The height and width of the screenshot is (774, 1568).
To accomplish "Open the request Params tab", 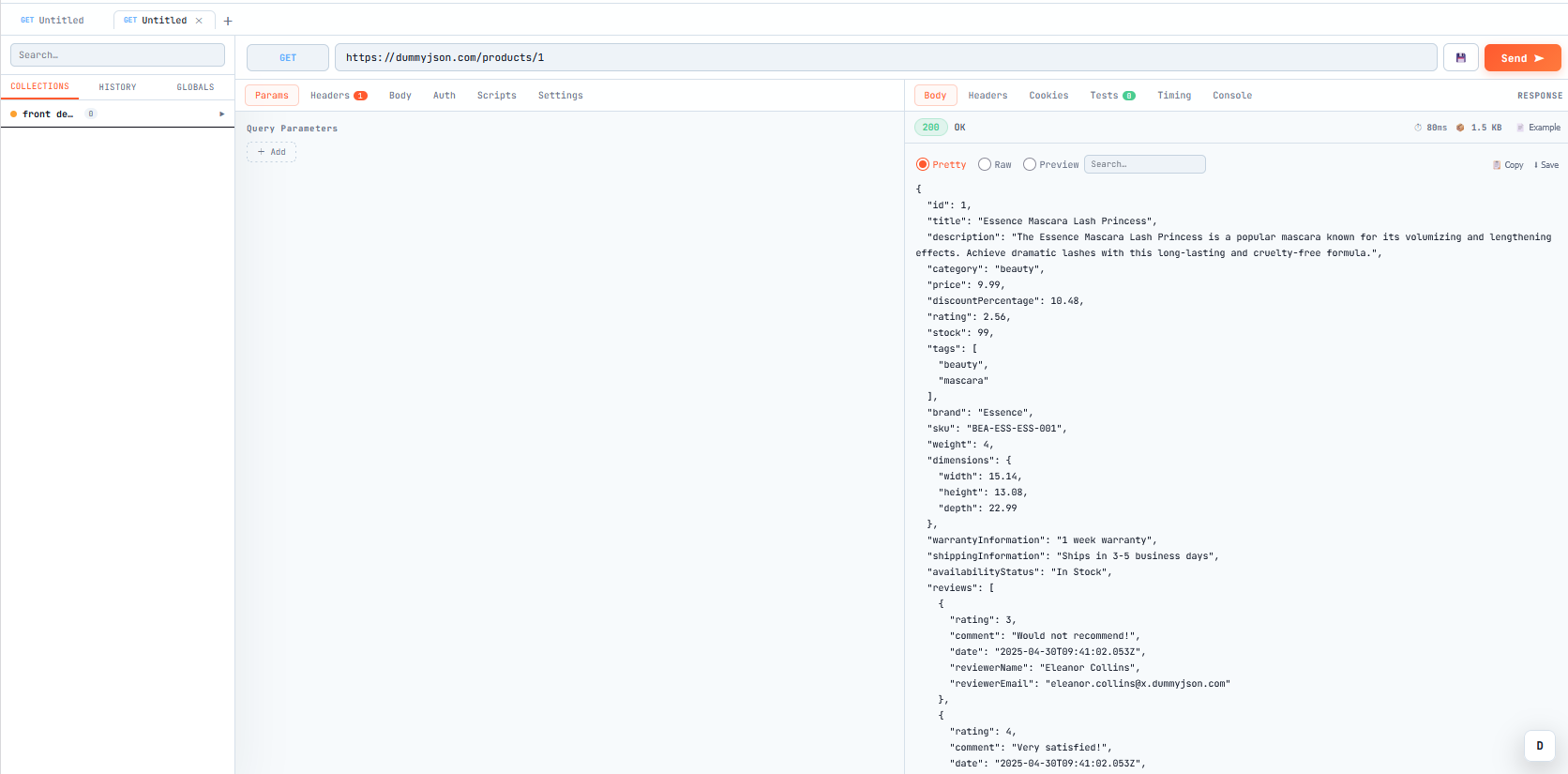I will coord(272,95).
